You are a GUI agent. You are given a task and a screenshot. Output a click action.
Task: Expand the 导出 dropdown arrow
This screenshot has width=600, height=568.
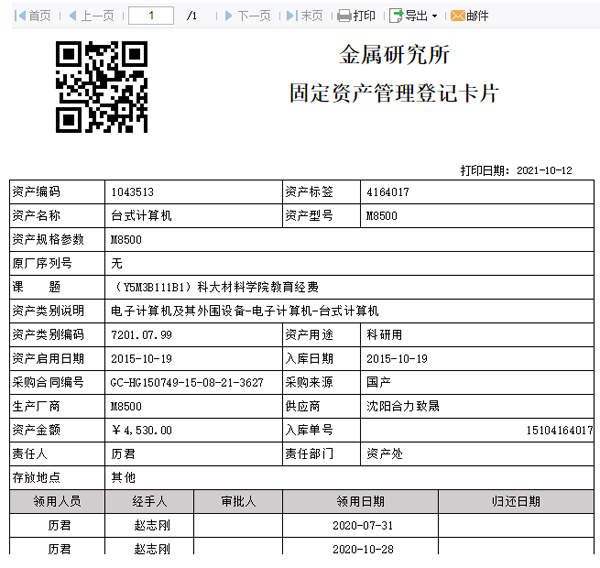(434, 17)
